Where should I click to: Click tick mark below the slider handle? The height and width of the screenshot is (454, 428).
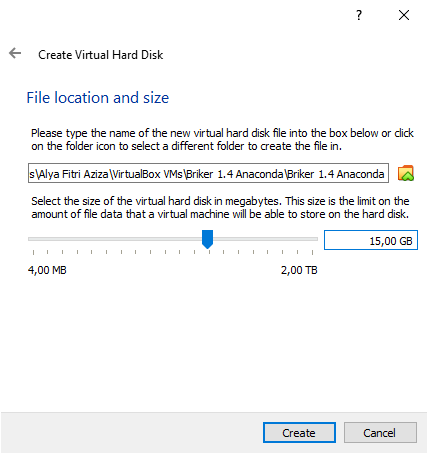[x=209, y=252]
